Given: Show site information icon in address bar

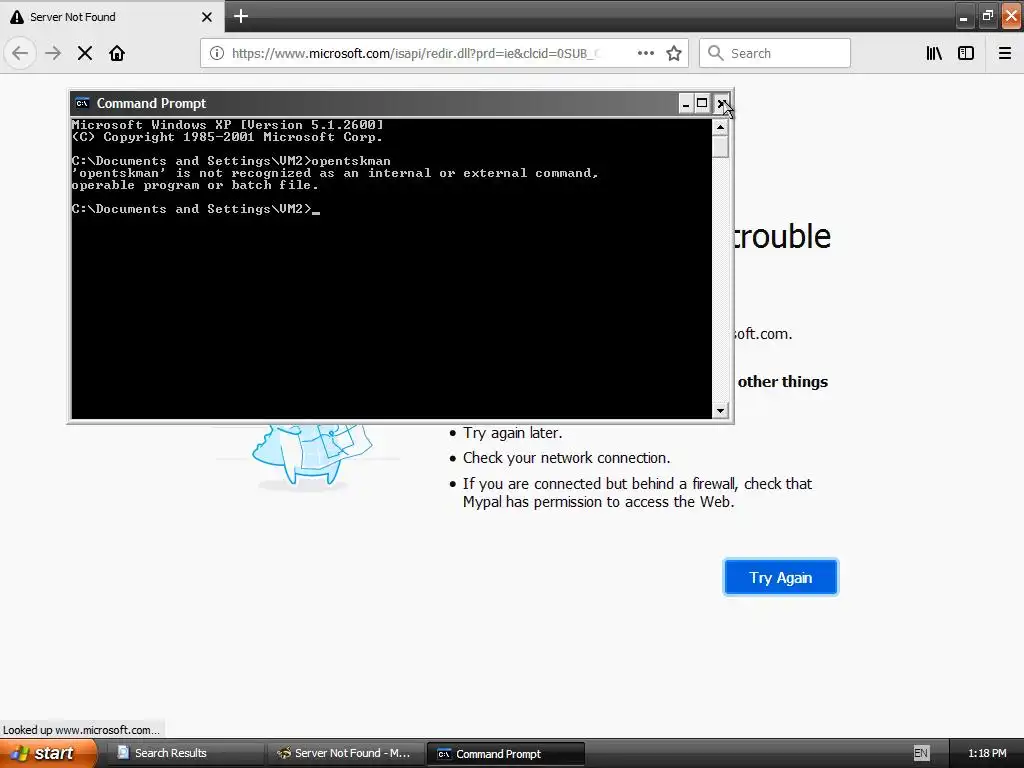Looking at the screenshot, I should point(217,53).
